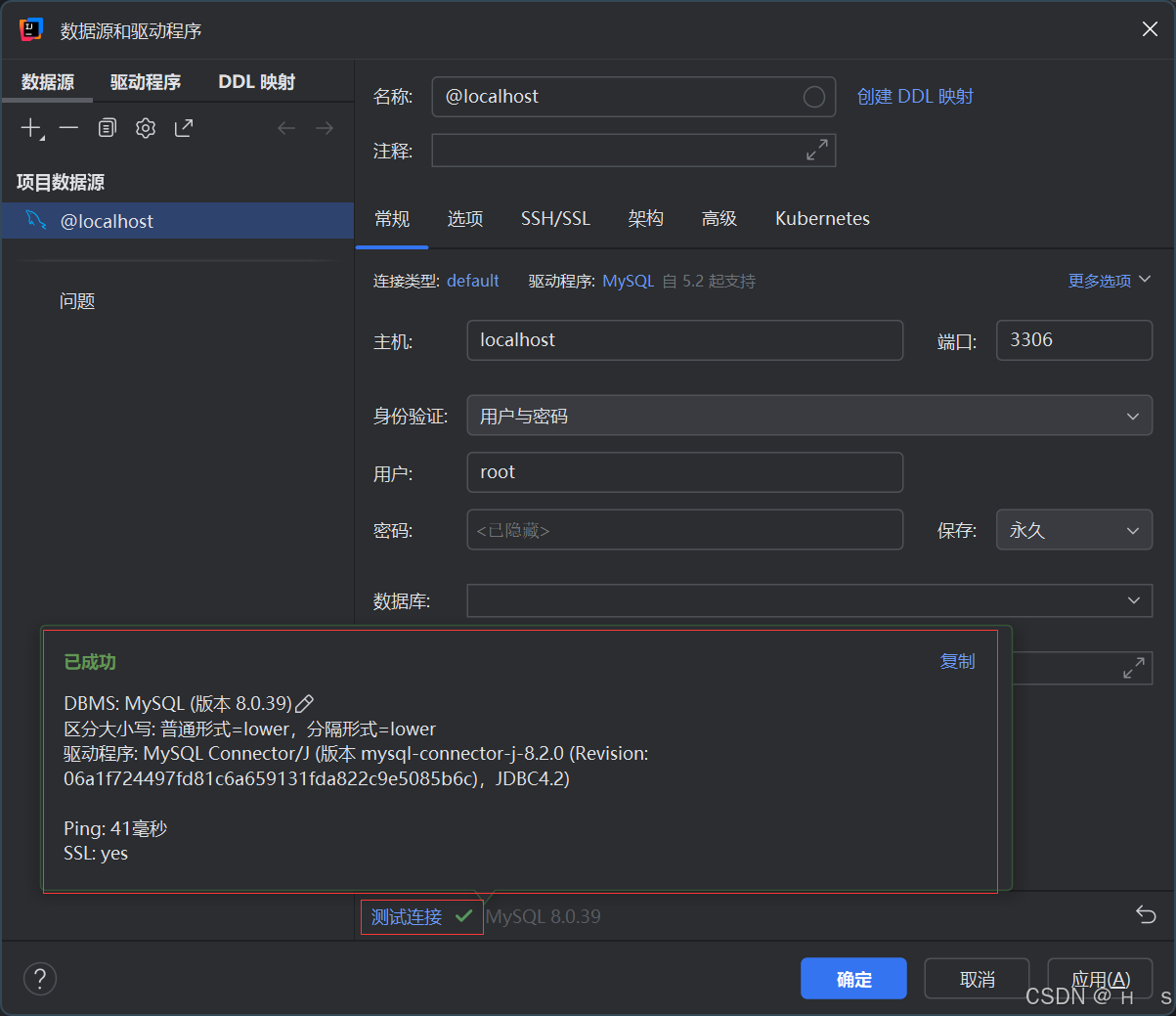1176x1016 pixels.
Task: Add a new data source
Action: [28, 127]
